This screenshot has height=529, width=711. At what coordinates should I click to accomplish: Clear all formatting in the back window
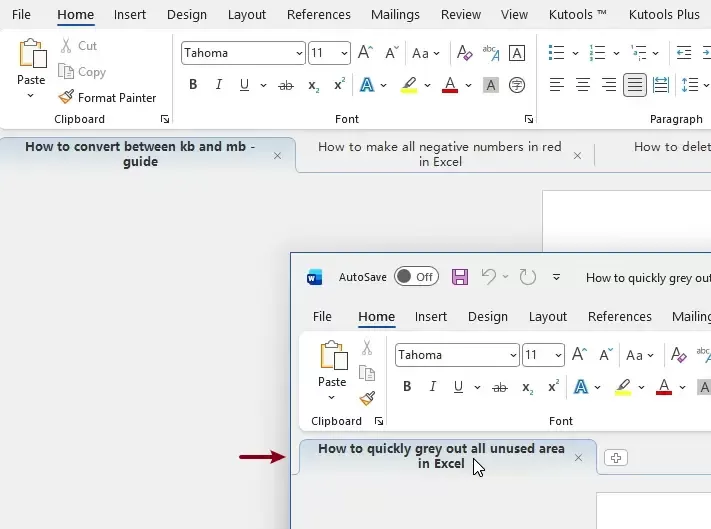pos(464,53)
